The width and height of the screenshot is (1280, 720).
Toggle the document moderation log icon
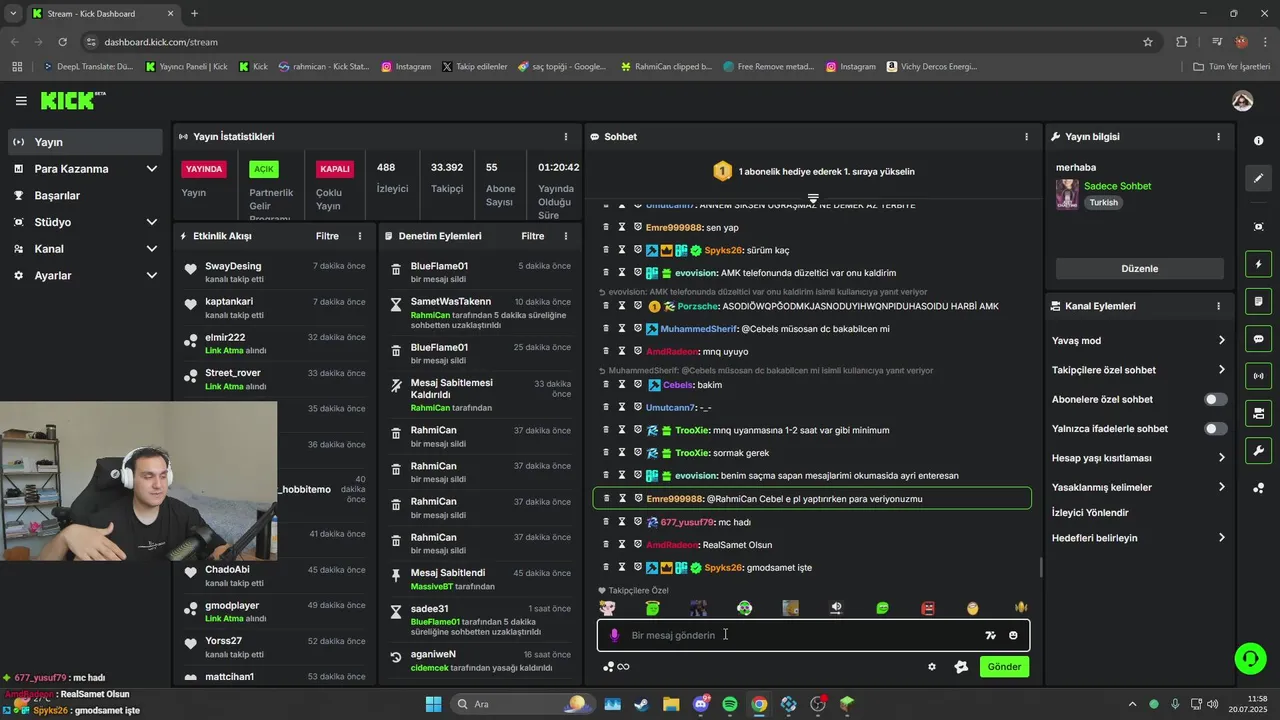(x=1258, y=302)
